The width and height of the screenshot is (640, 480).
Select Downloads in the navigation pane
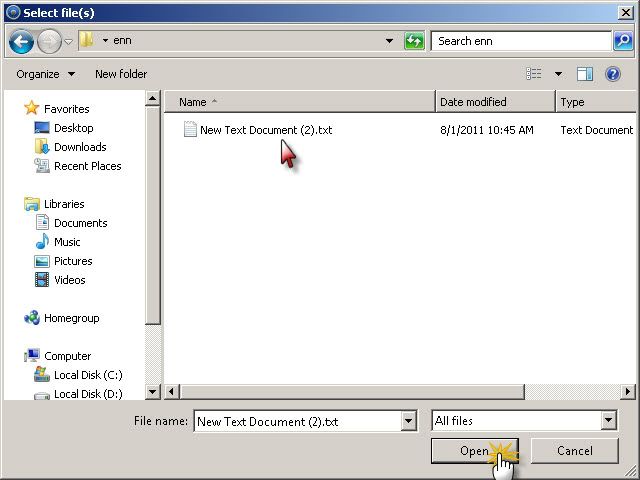click(80, 147)
